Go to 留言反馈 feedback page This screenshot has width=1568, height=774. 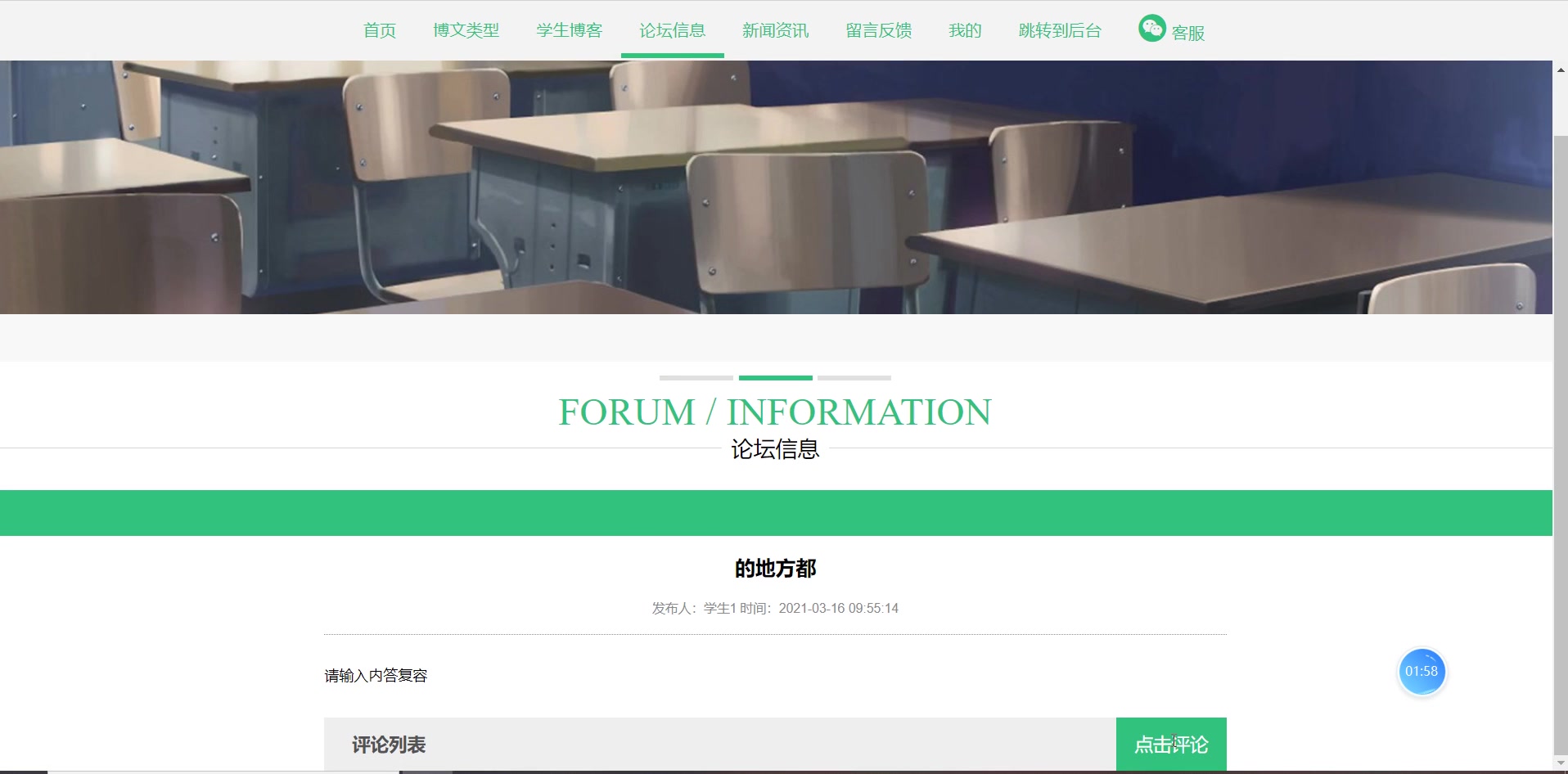pyautogui.click(x=876, y=29)
